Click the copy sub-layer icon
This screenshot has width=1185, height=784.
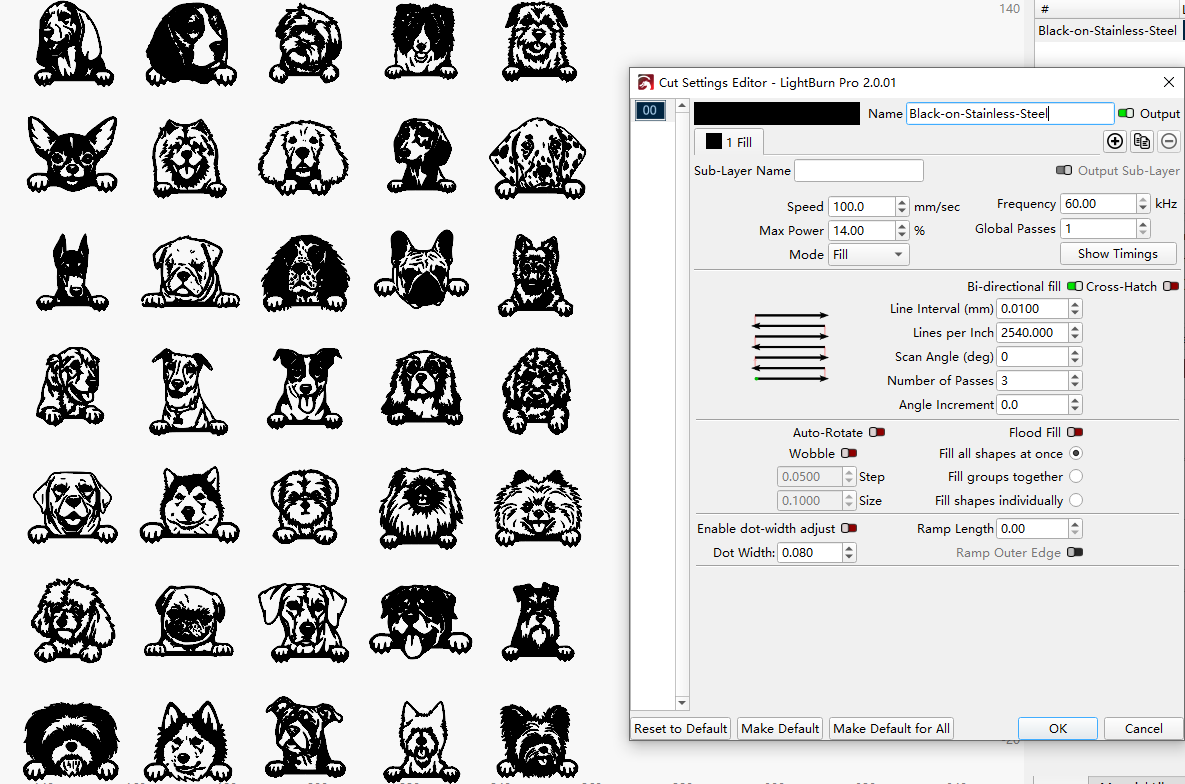click(1142, 142)
